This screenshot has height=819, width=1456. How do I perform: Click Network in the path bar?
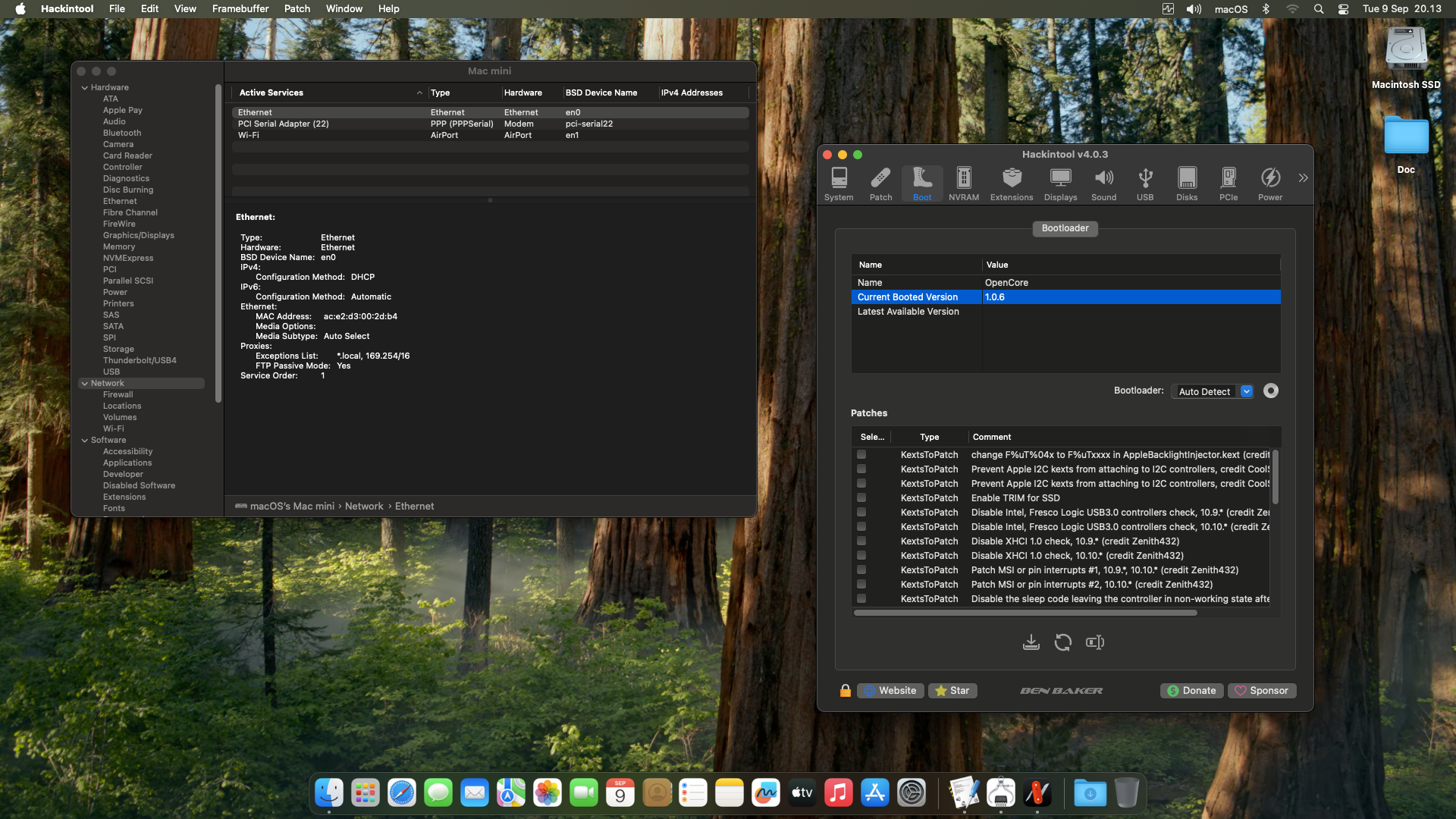coord(364,506)
